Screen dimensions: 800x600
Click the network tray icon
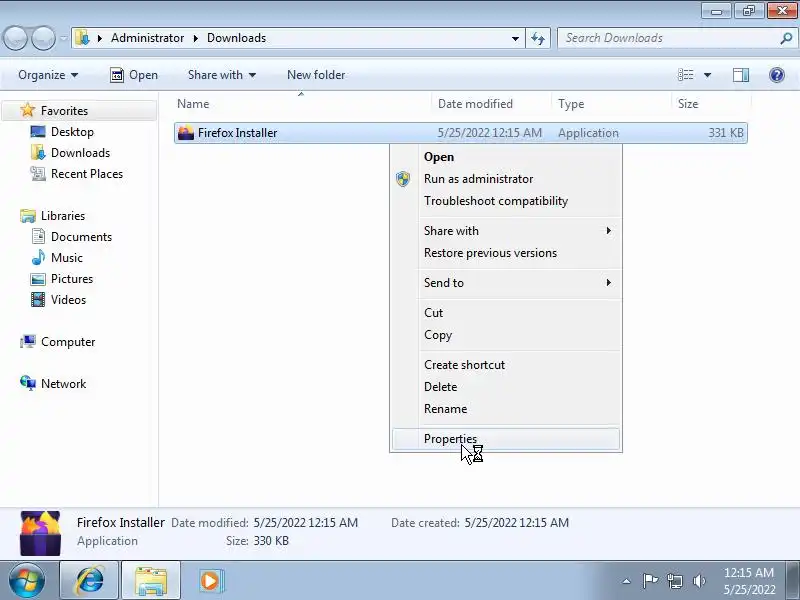[x=675, y=581]
